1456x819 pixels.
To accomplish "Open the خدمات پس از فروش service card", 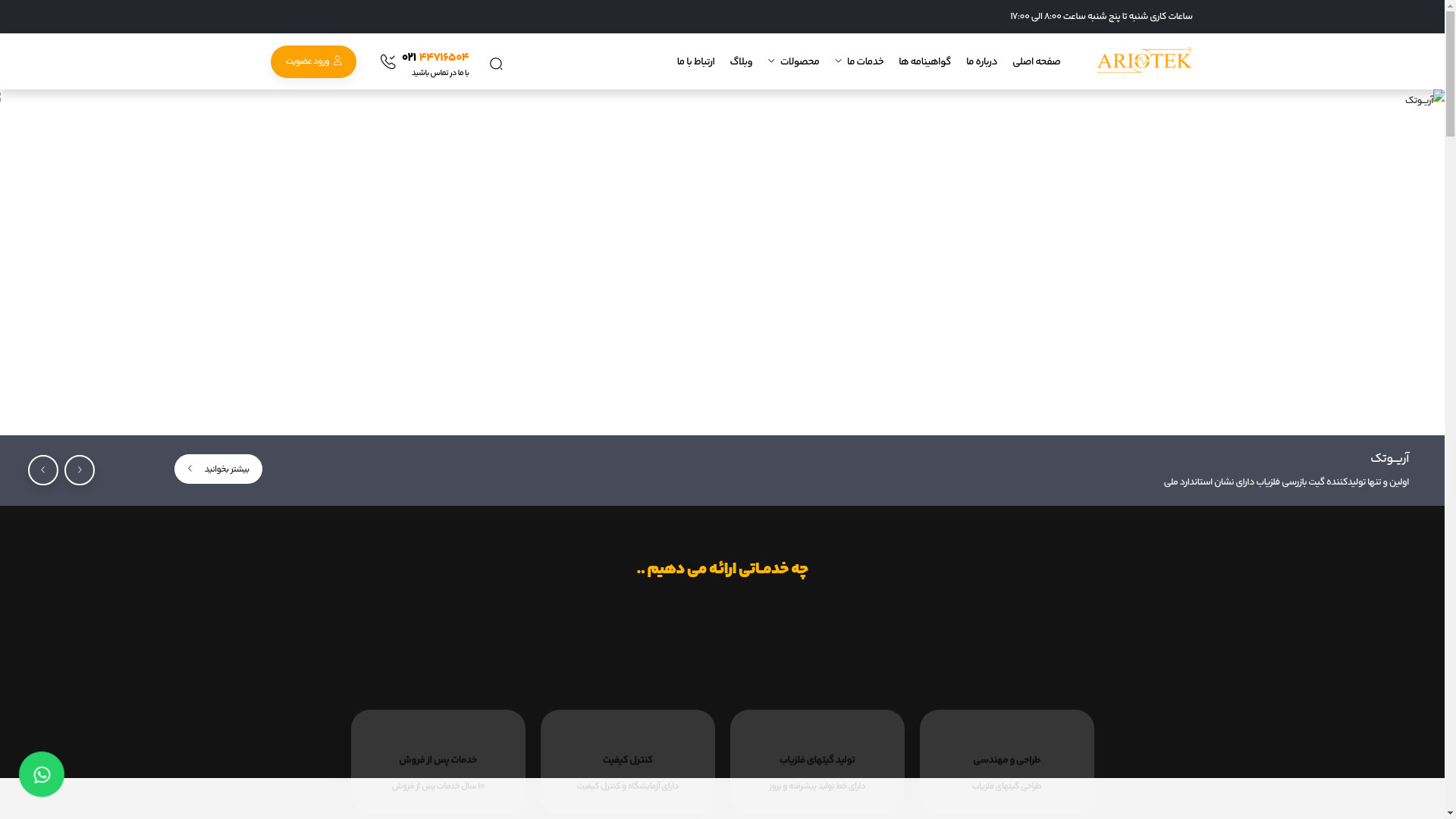I will [x=438, y=762].
